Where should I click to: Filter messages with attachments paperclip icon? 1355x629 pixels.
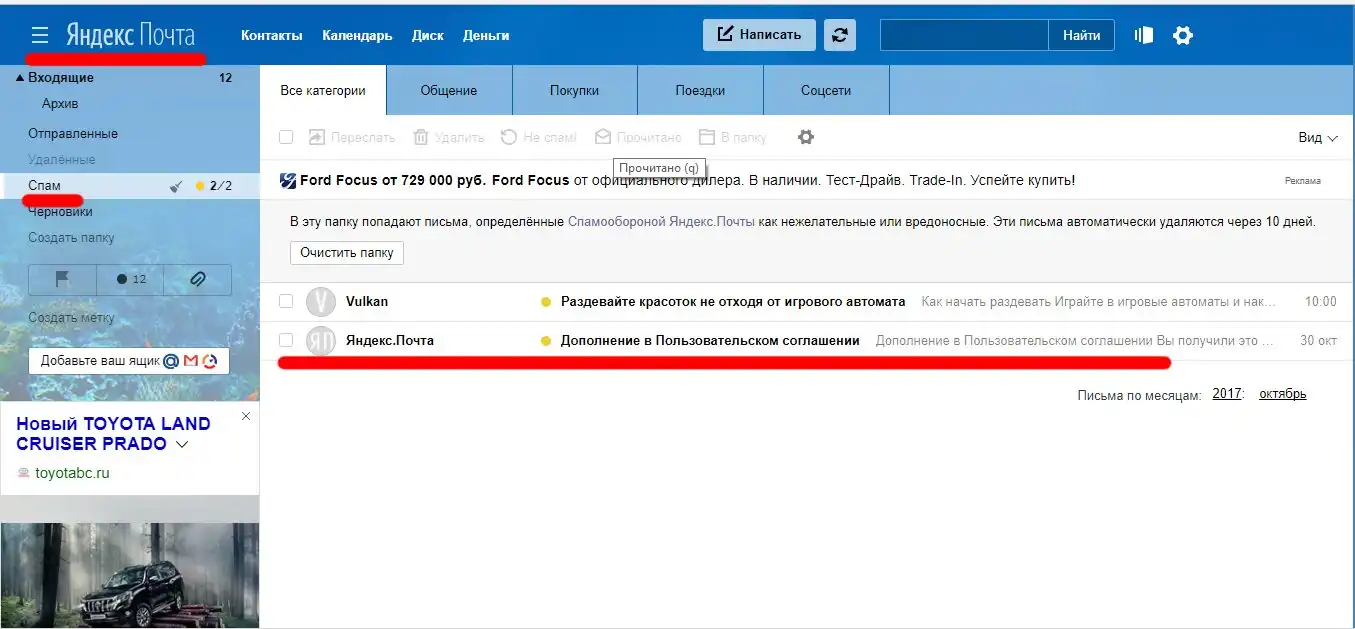197,280
